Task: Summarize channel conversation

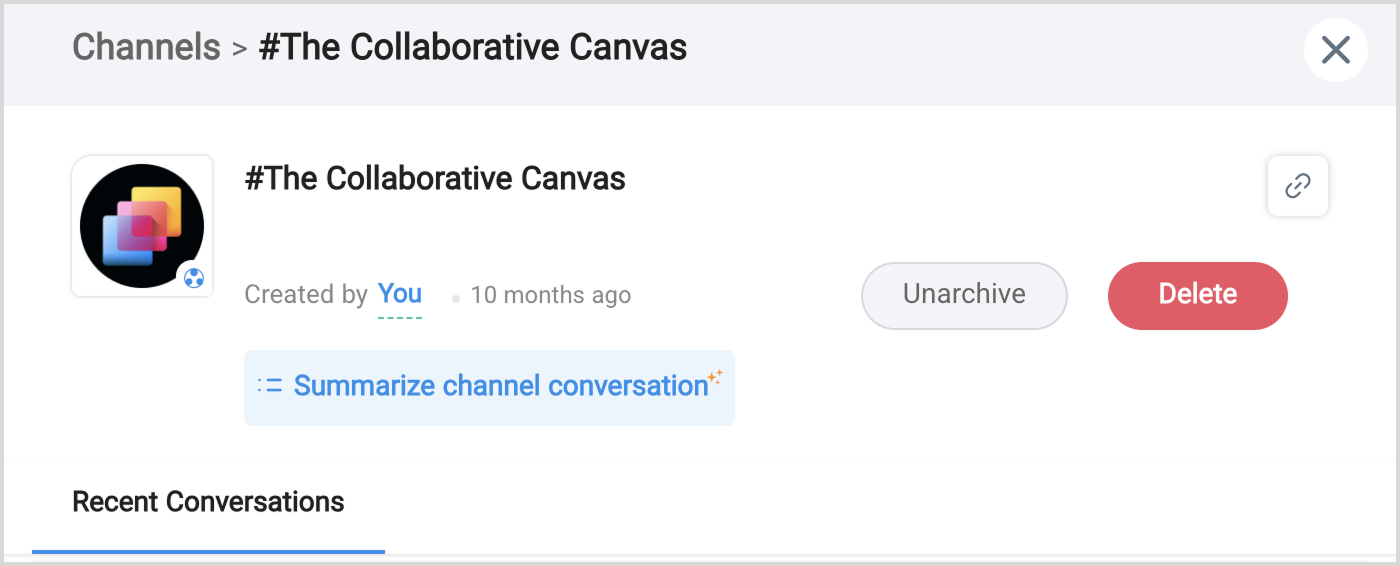Action: pos(500,386)
